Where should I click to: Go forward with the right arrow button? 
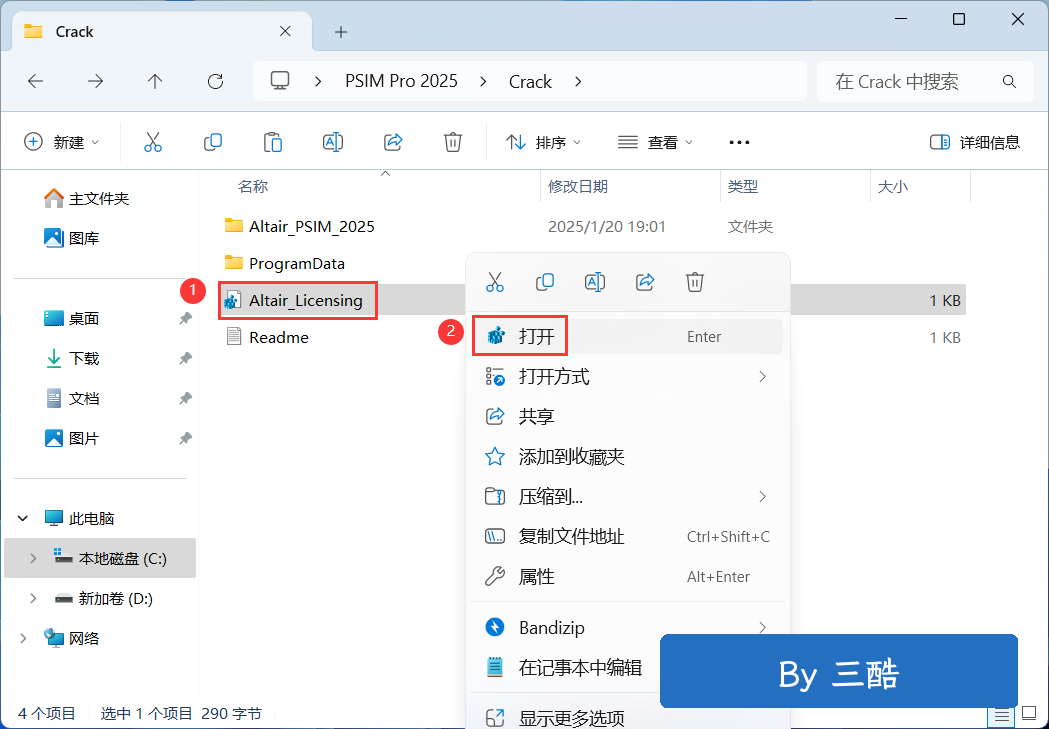96,82
